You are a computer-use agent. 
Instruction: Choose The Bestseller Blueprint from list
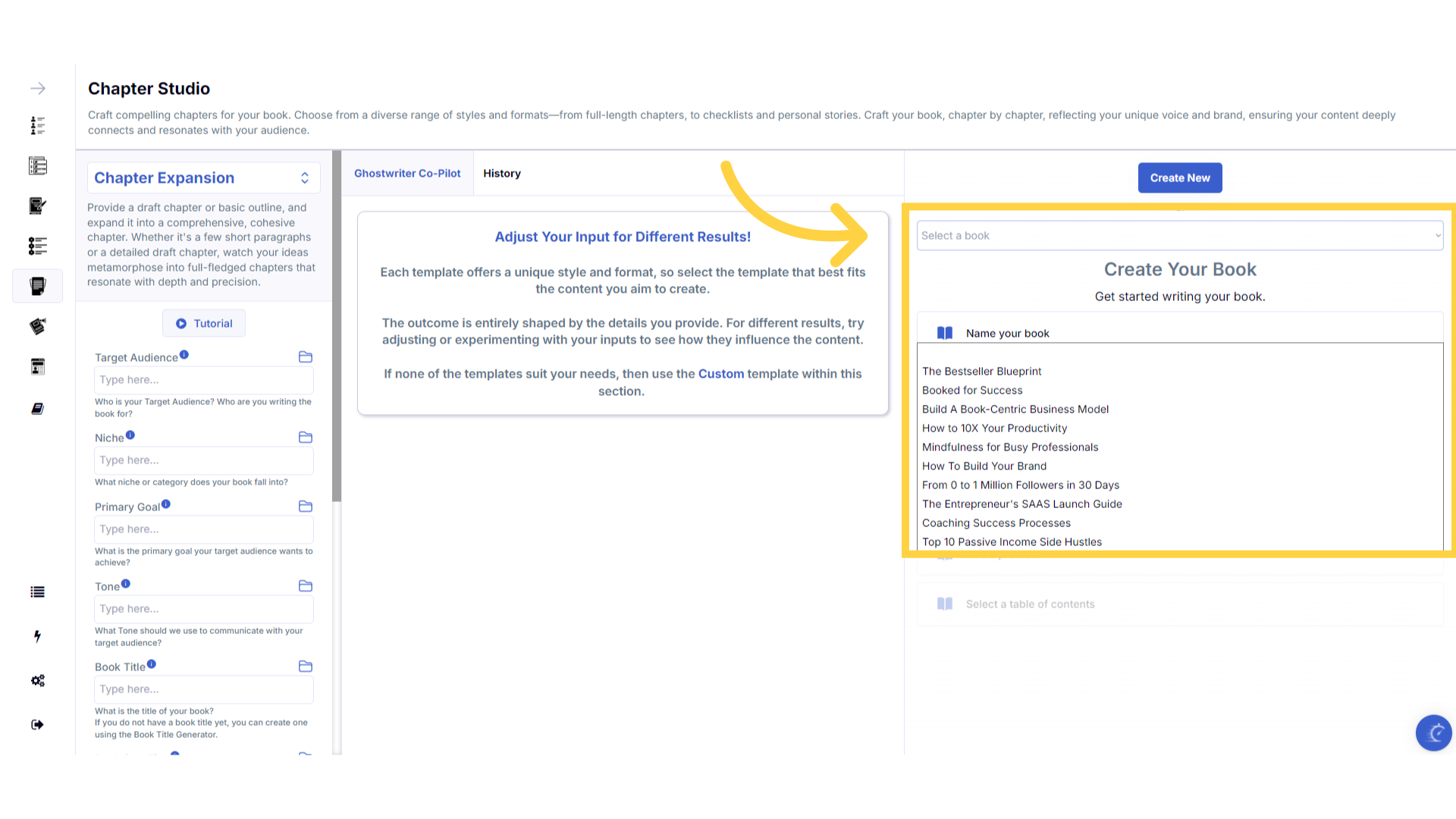click(x=981, y=372)
